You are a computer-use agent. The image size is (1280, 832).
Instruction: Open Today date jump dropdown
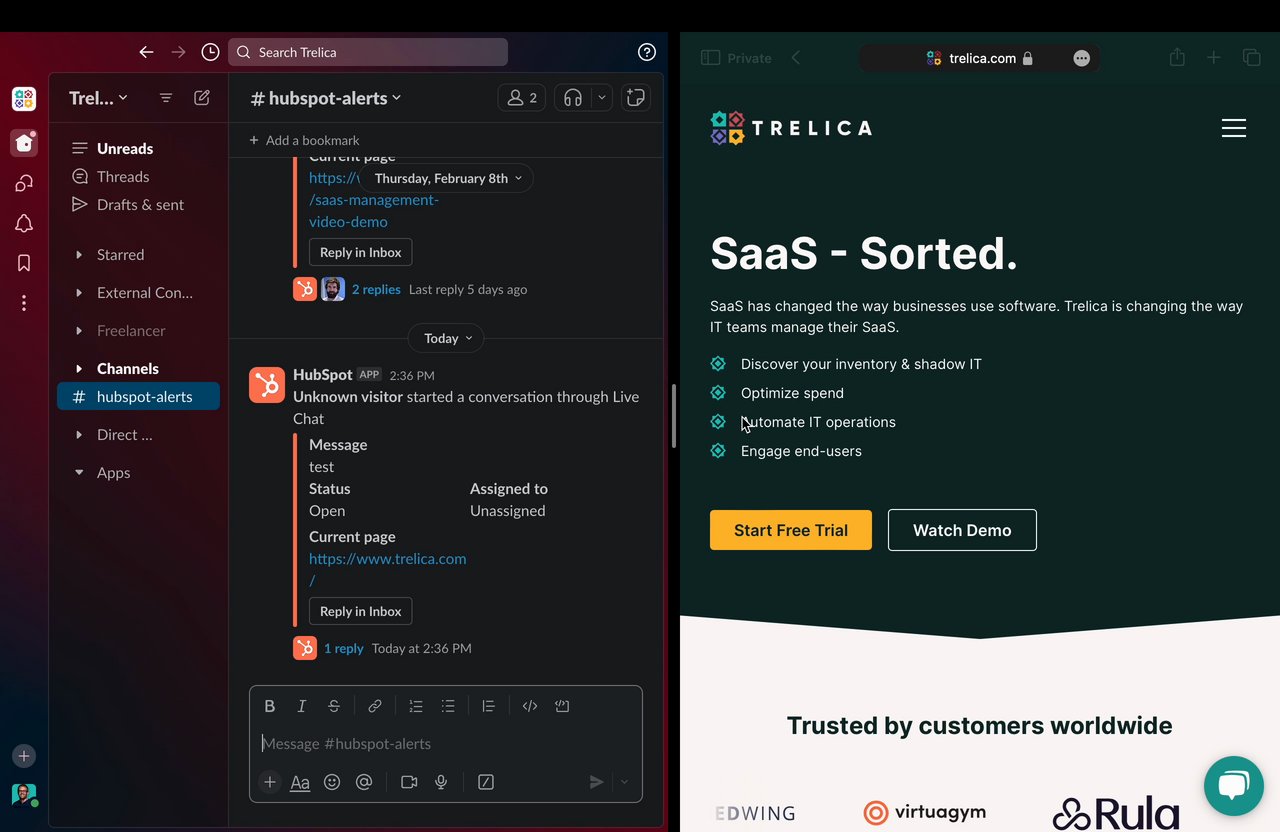coord(446,338)
